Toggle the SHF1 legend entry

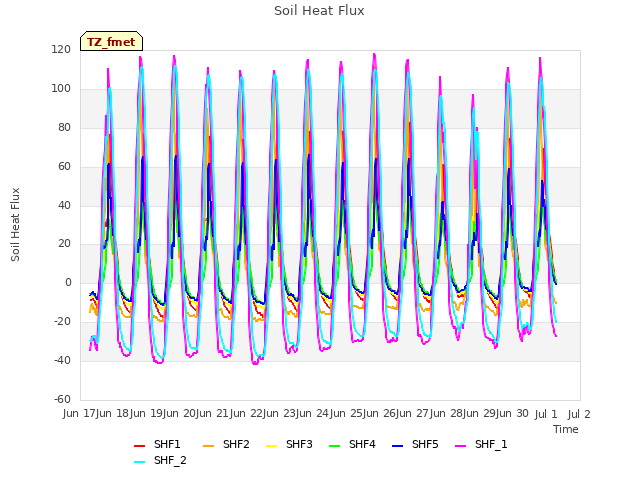157,444
